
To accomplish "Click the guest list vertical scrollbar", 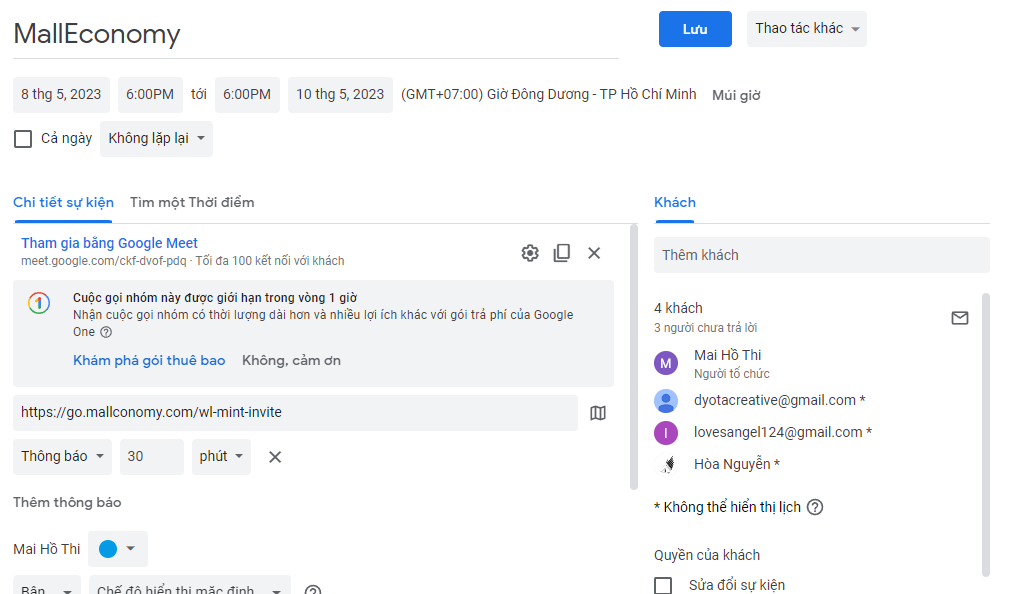I will point(986,434).
